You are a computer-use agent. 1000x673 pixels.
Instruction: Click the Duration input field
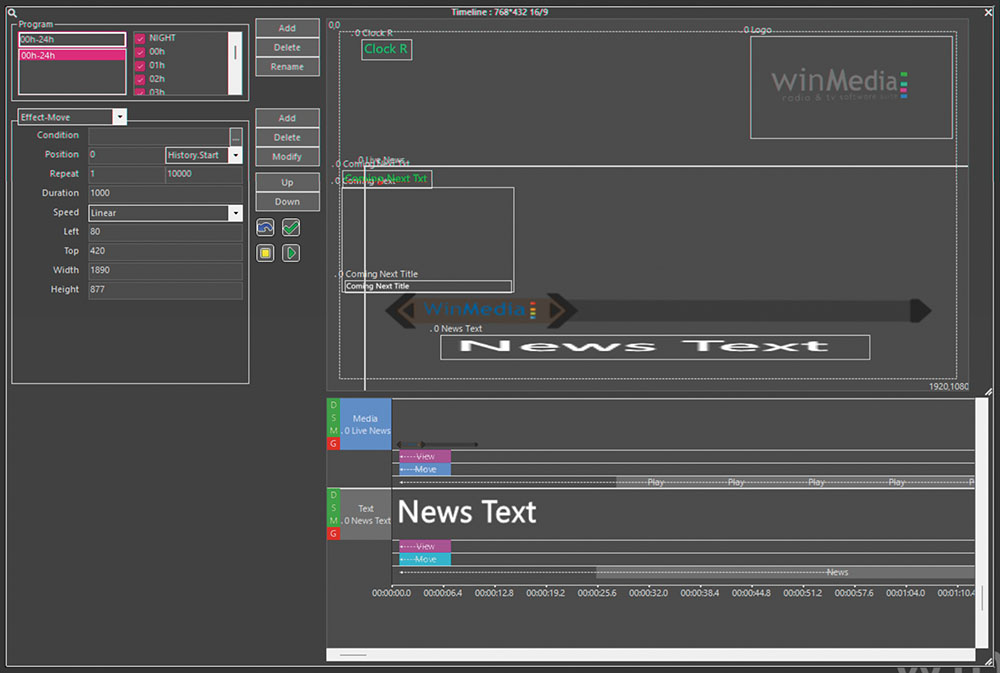pos(165,193)
